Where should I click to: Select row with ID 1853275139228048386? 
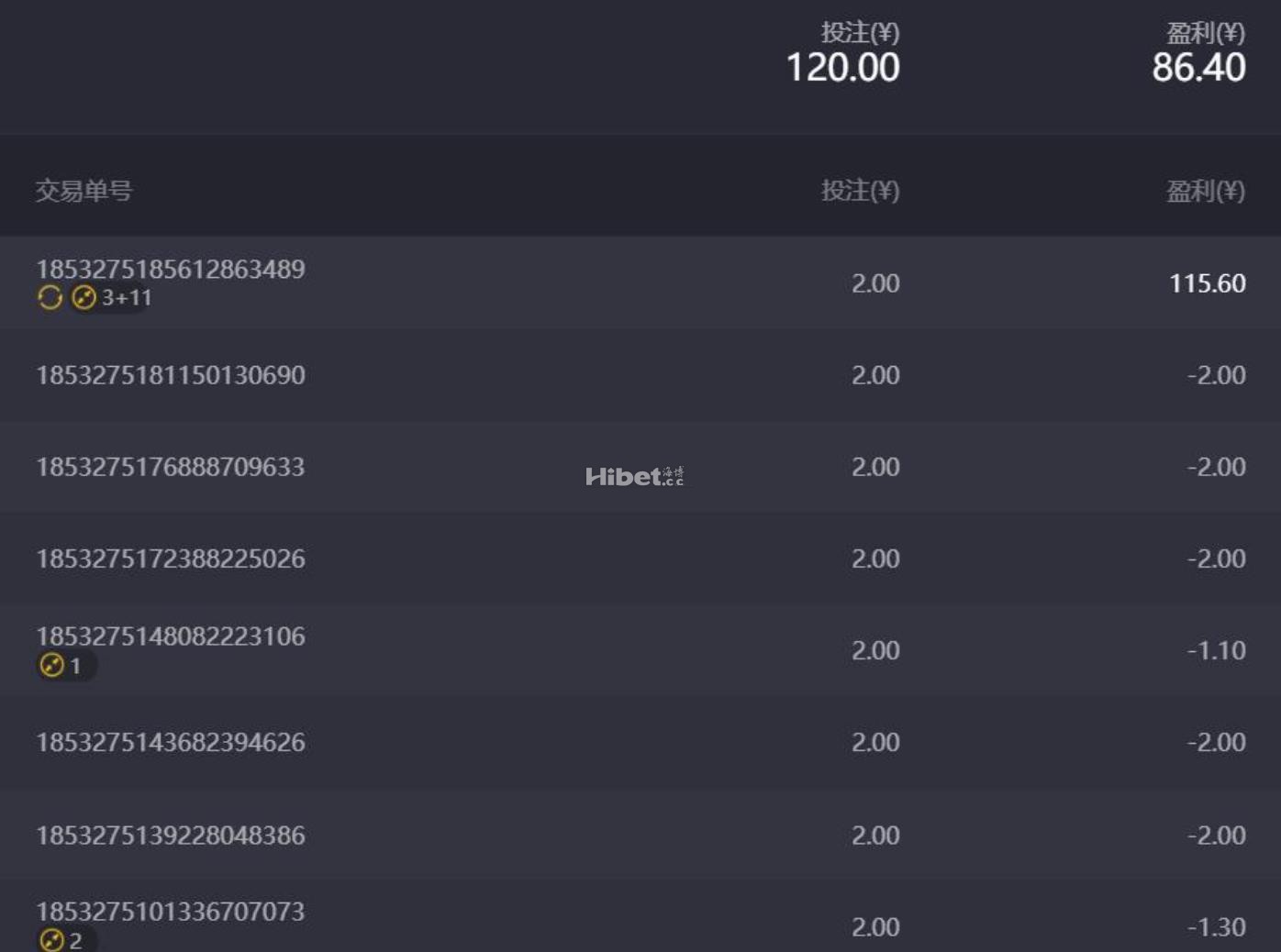(x=170, y=836)
